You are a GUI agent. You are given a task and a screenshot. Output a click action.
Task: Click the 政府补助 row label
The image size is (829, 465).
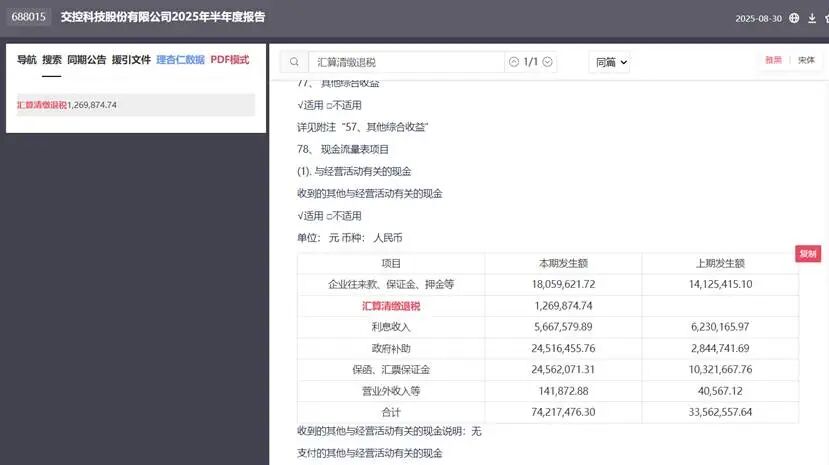click(x=391, y=349)
